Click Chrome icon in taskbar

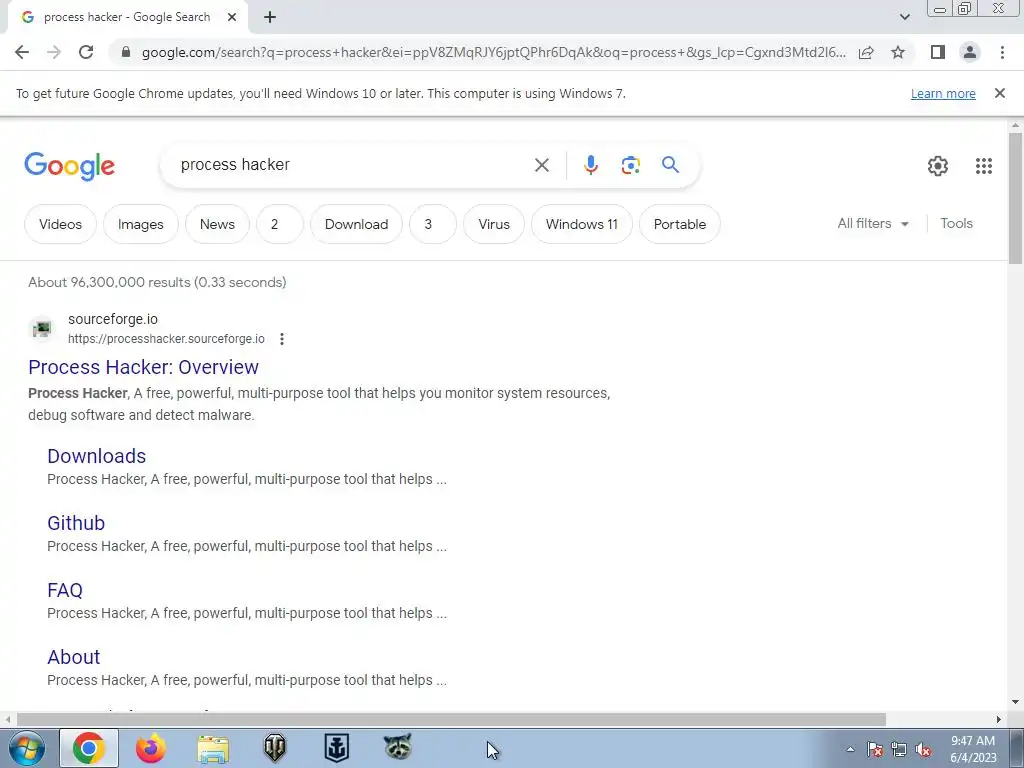(x=89, y=748)
